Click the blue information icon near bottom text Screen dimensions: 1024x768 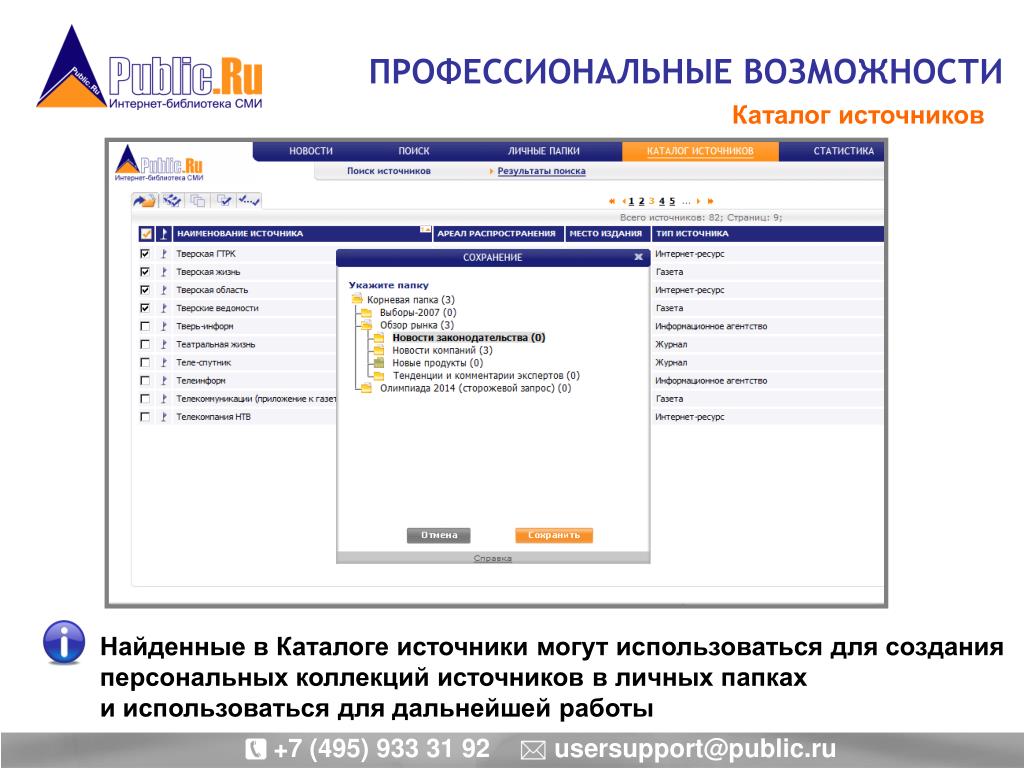[63, 643]
